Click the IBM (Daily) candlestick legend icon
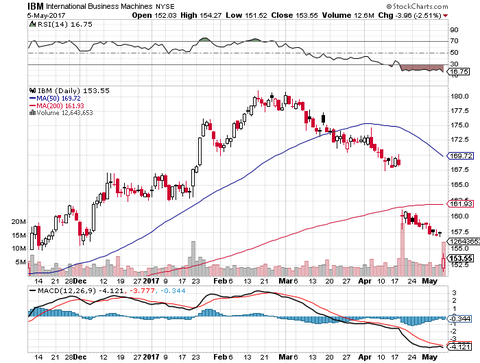Image resolution: width=480 pixels, height=363 pixels. [x=33, y=90]
